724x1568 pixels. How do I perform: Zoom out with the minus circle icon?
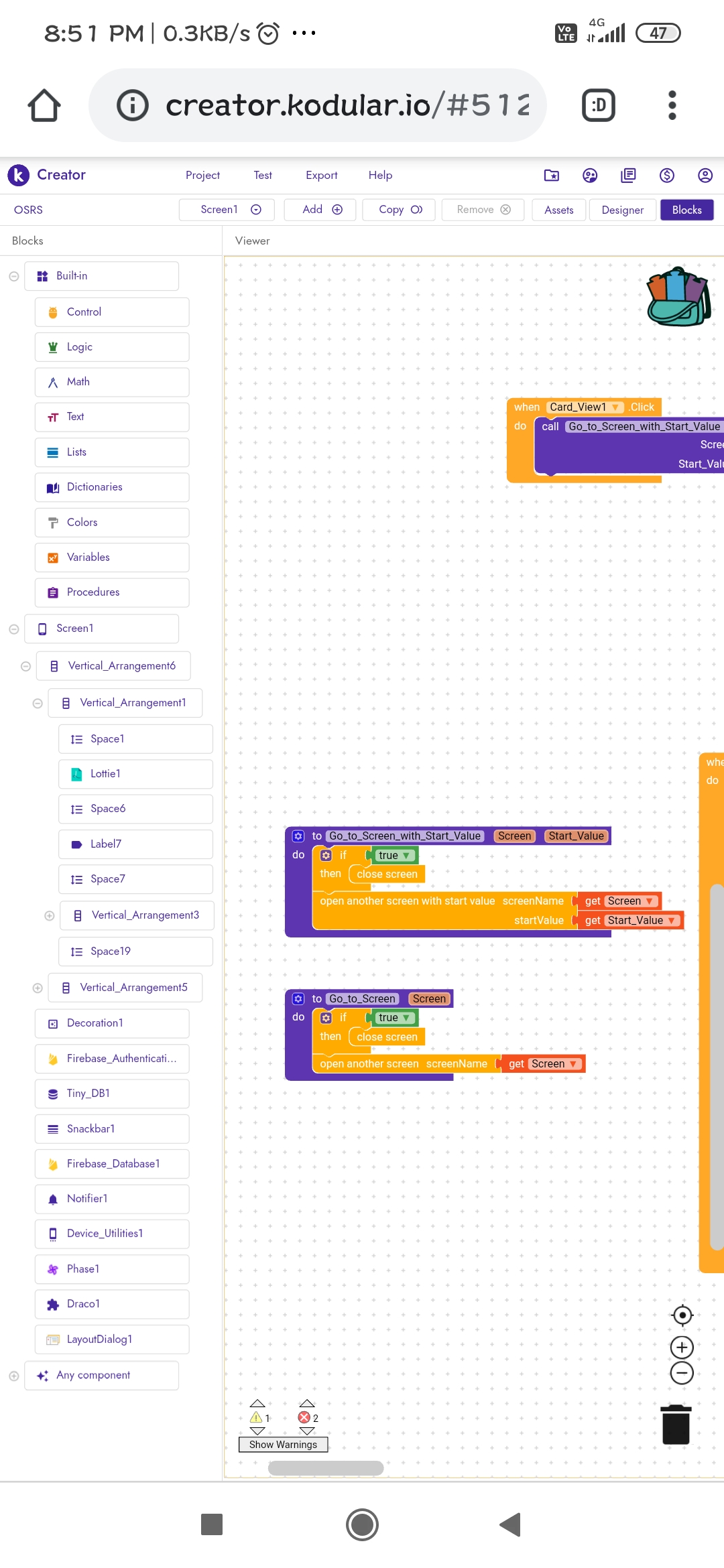pos(682,1373)
